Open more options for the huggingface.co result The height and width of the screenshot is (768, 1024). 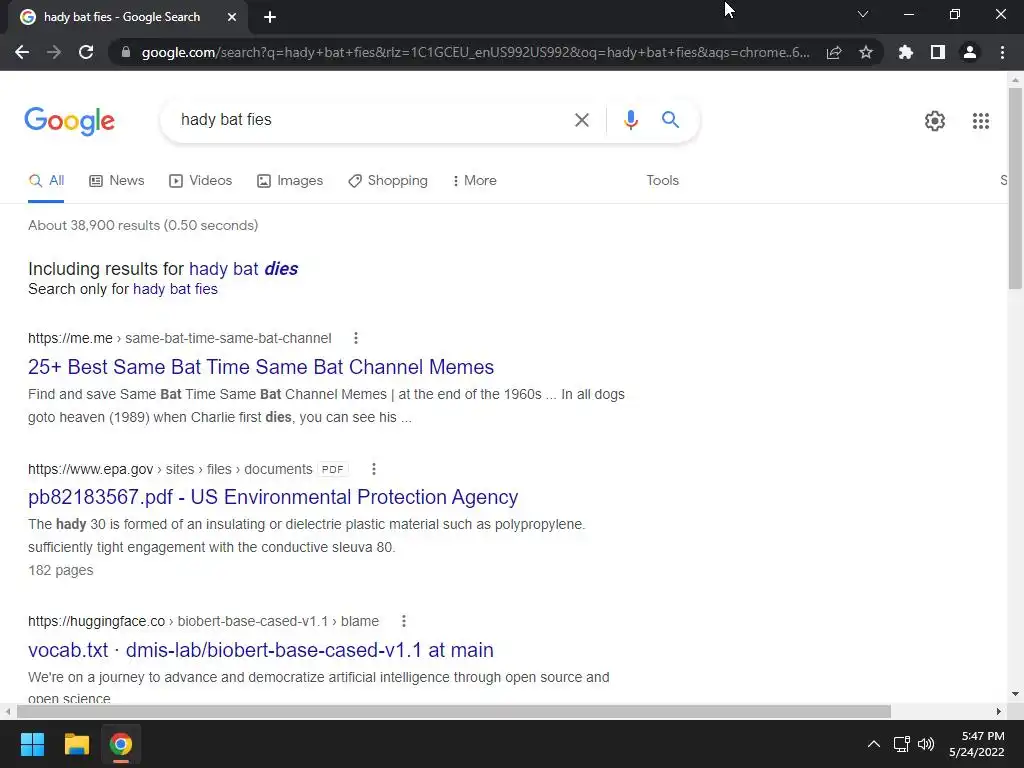coord(404,621)
